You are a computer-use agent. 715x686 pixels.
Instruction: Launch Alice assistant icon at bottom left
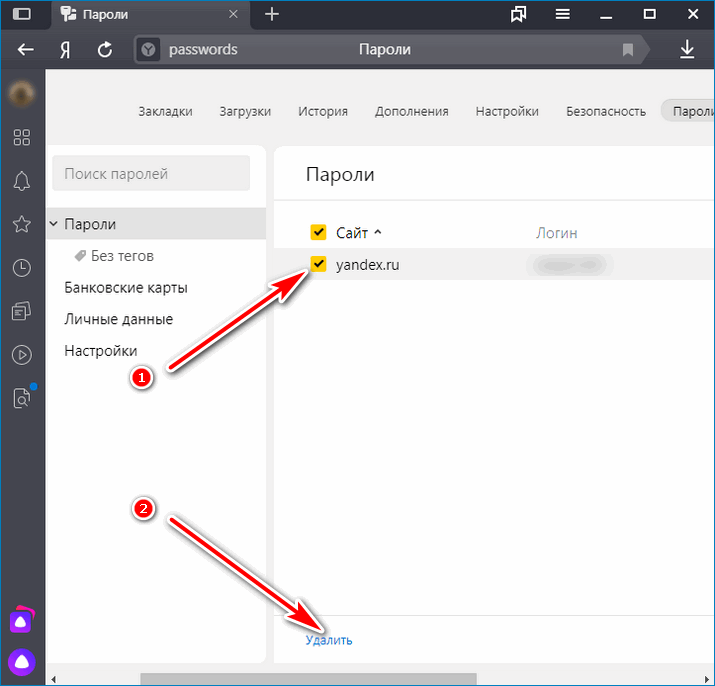pos(21,660)
